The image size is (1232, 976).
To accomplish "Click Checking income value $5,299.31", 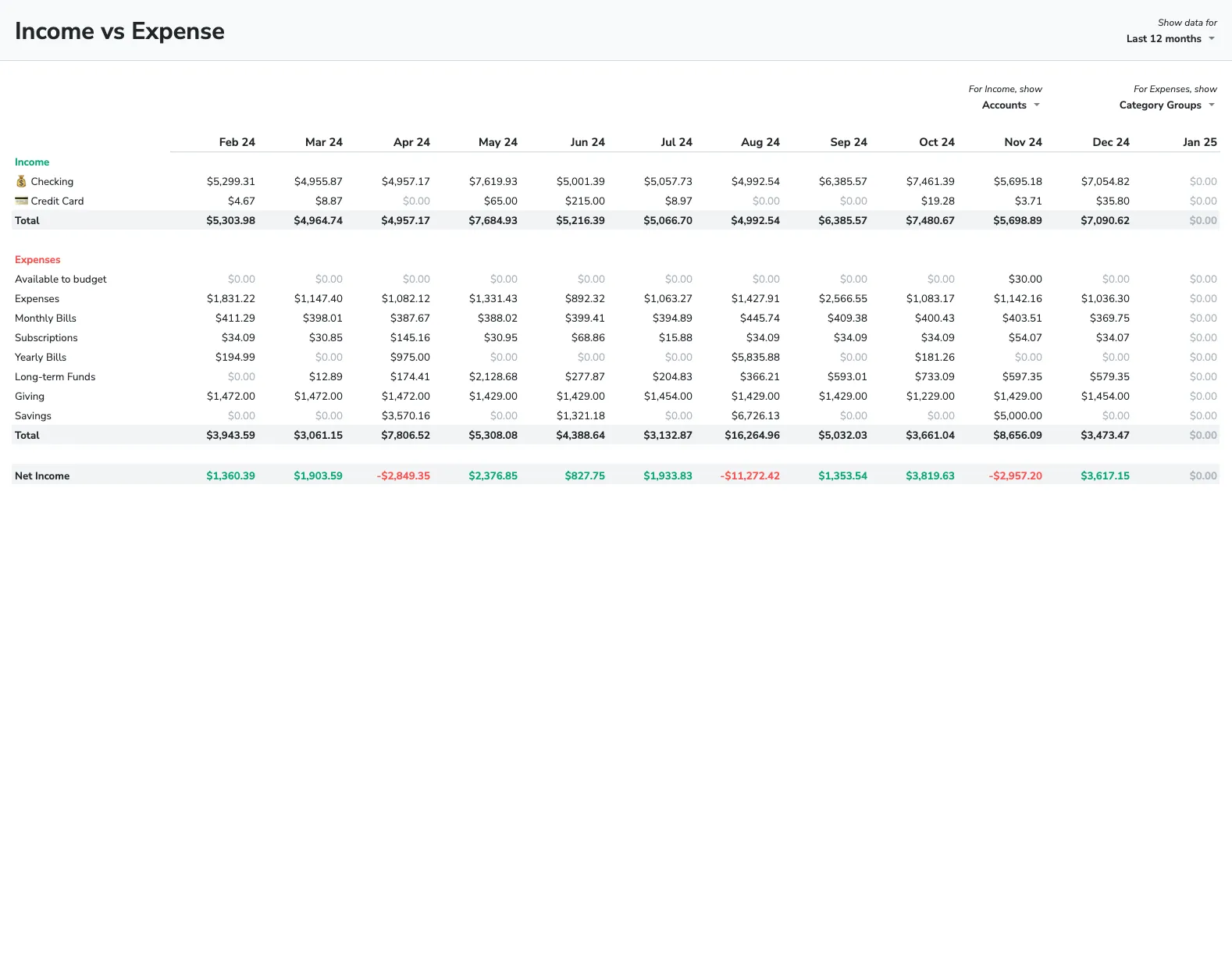I will point(231,182).
